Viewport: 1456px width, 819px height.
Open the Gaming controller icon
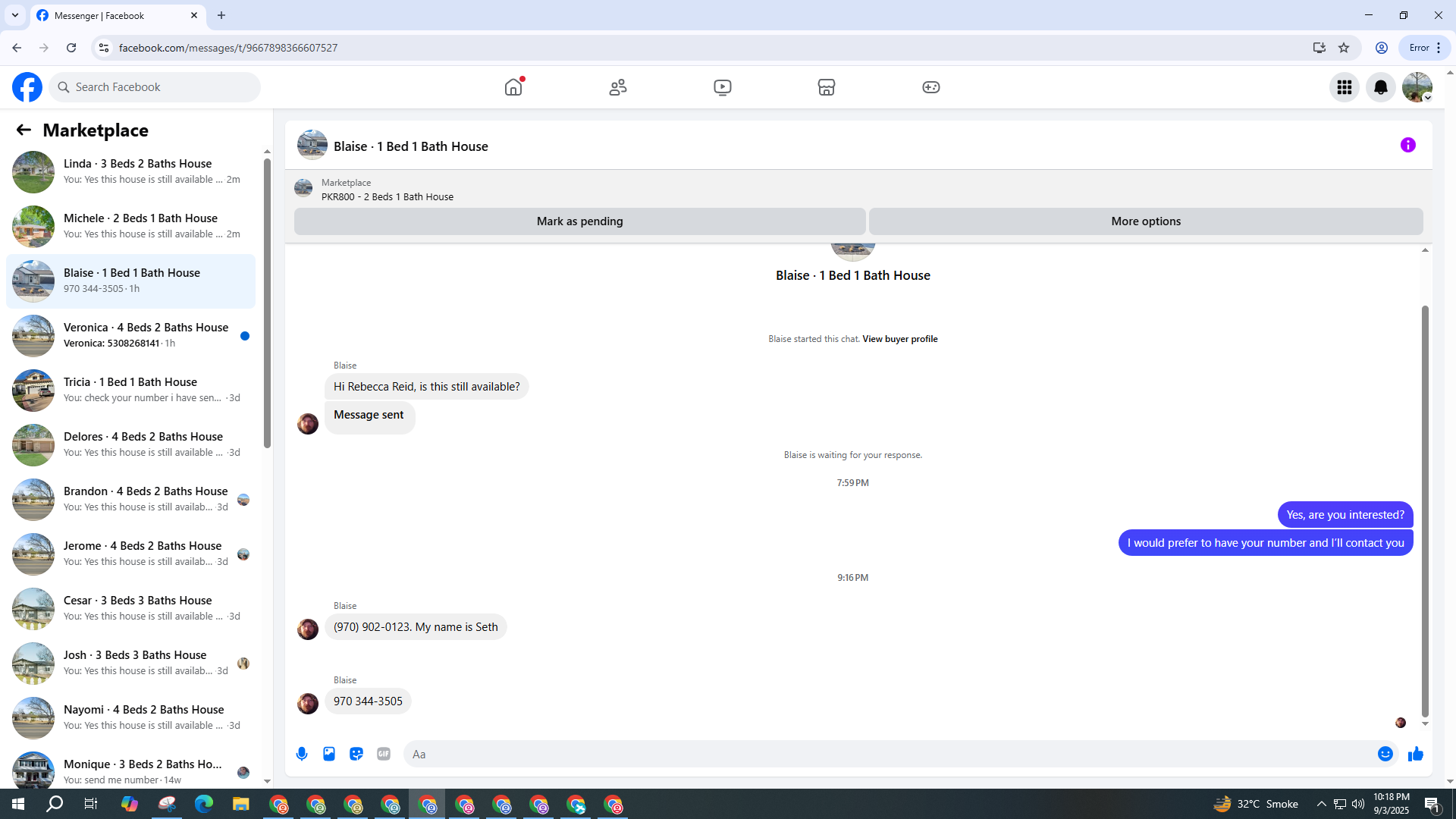tap(931, 87)
